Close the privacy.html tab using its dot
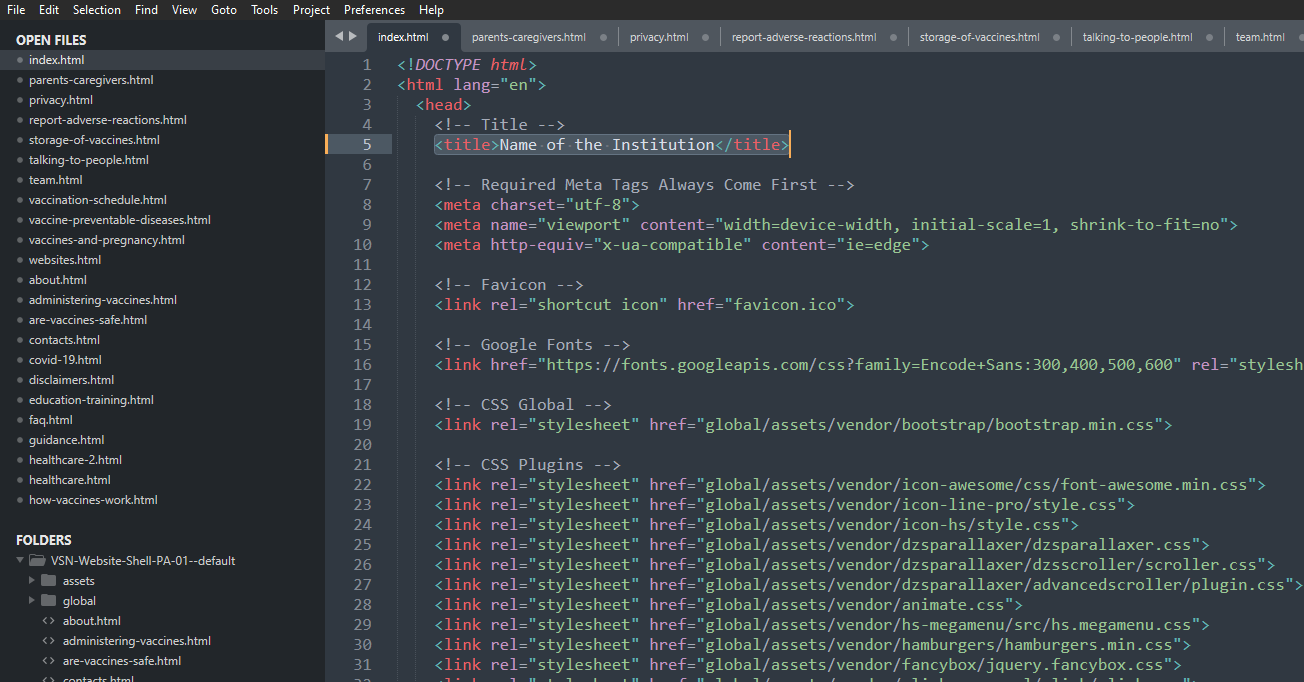 click(x=705, y=38)
